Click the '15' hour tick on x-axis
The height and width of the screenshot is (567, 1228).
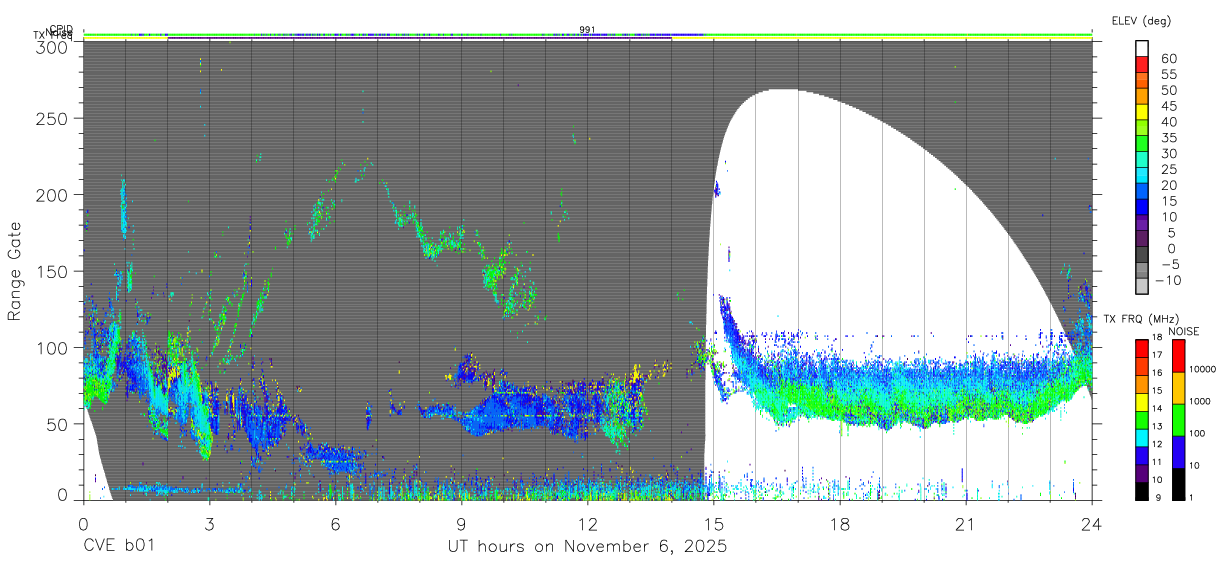[x=714, y=523]
